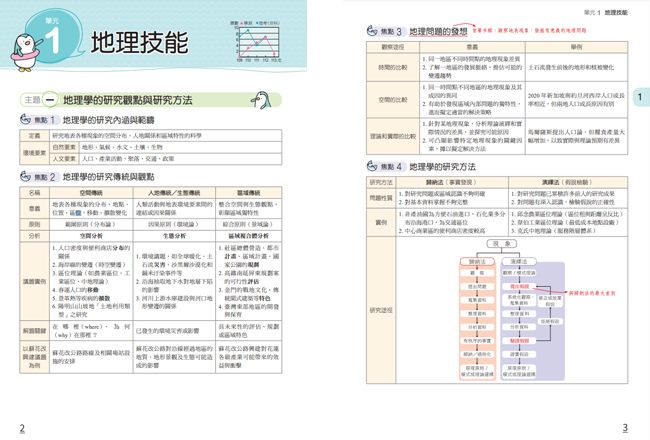Viewport: 650px width, 440px height.
Task: Click the 歸納法(事實發現) column header
Action: pyautogui.click(x=452, y=182)
